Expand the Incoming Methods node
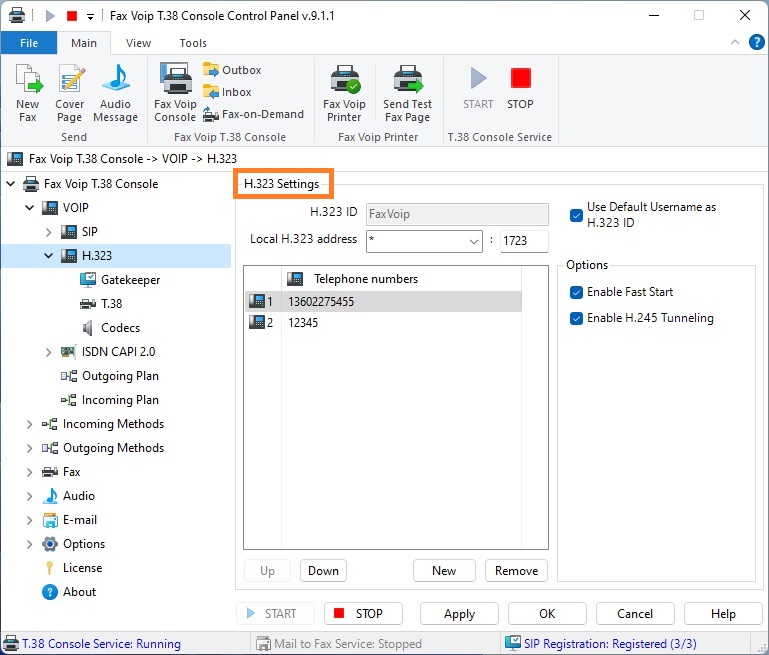 (29, 424)
